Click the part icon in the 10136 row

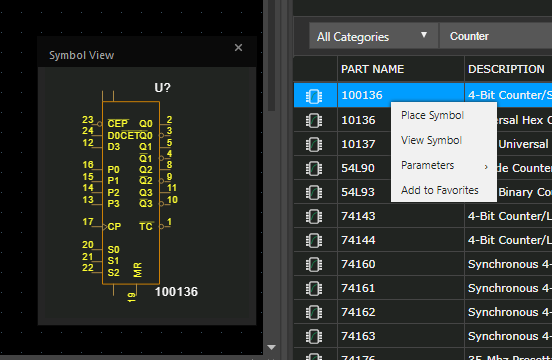(314, 120)
